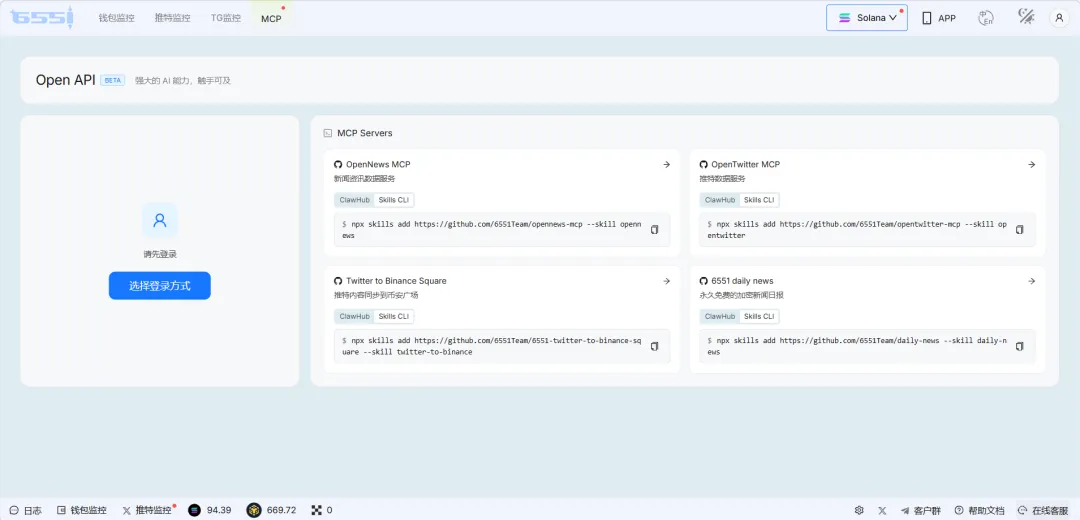Select Skills CLI tab in the Twitter to Binance Square card
This screenshot has height=520, width=1080.
[394, 317]
